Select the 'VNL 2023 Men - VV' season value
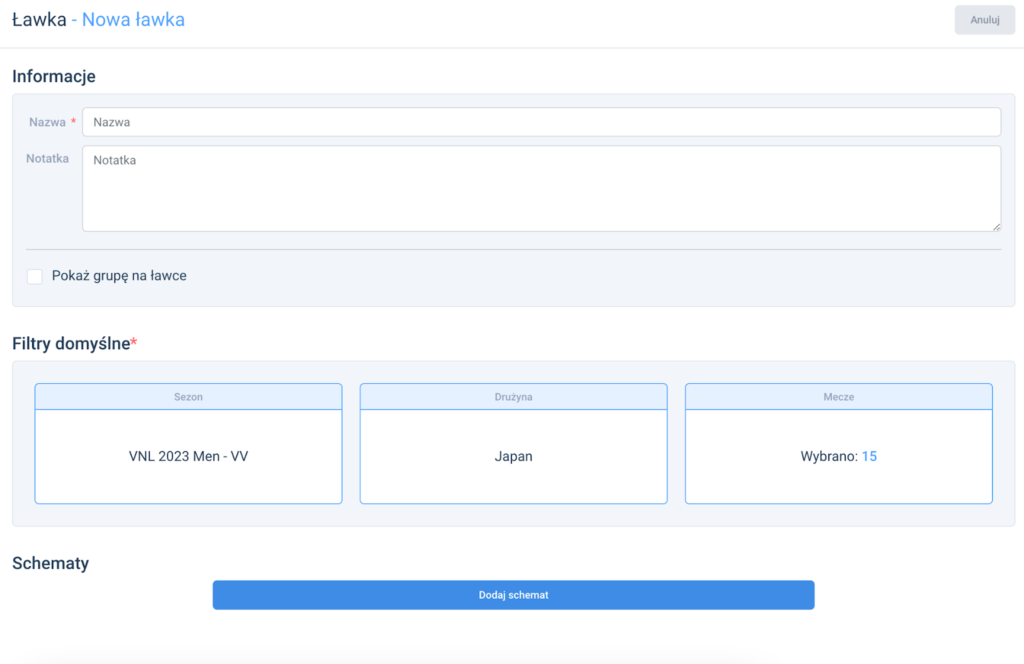Viewport: 1024px width, 664px height. pos(188,456)
